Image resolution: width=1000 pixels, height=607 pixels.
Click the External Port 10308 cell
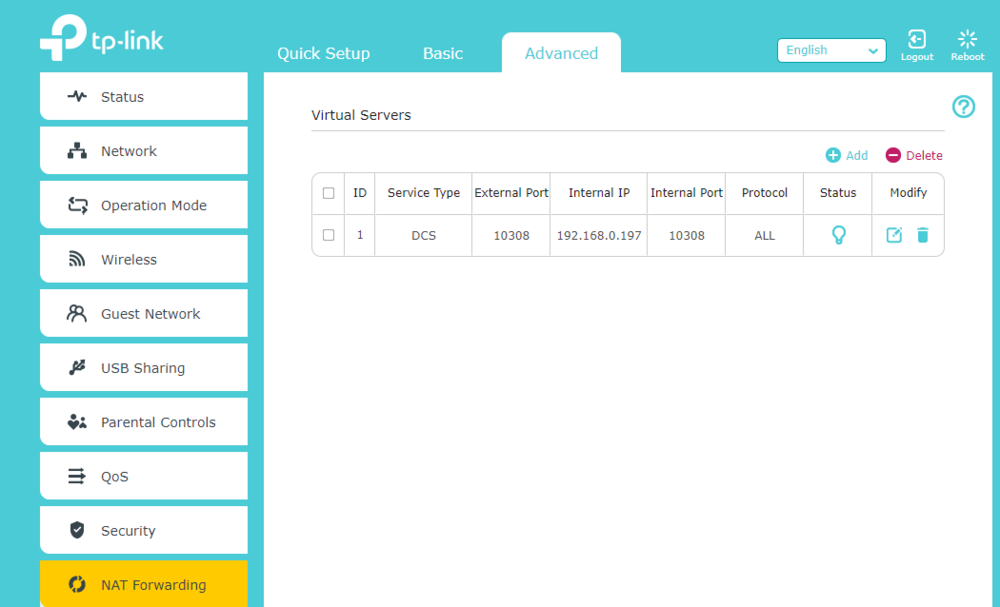click(511, 235)
